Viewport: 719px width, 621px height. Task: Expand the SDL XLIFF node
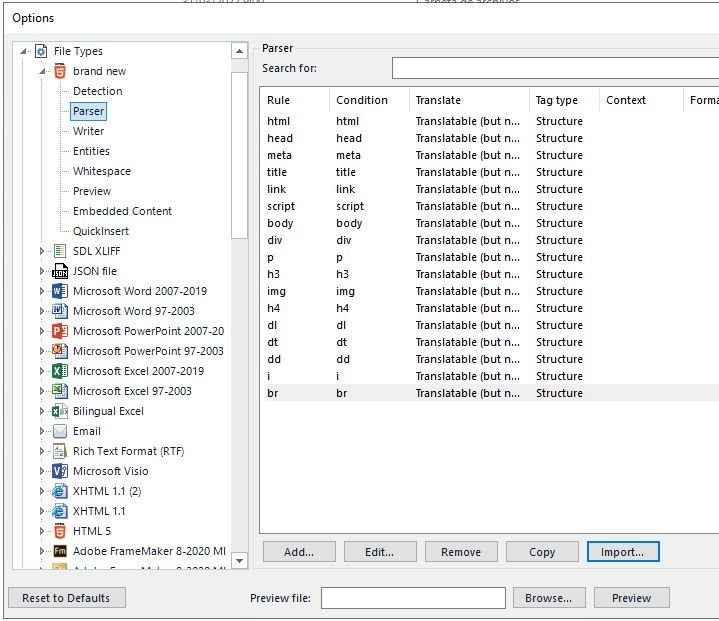pos(42,251)
